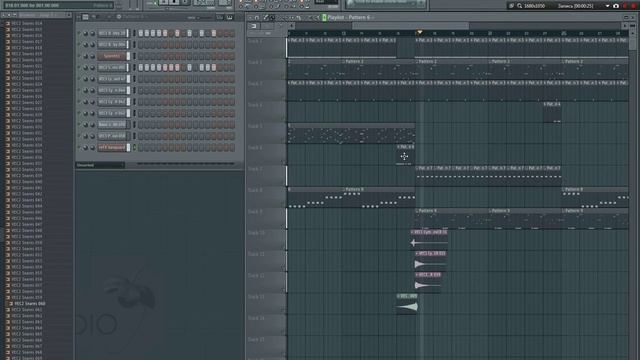Turn off the first step of the first channel

click(x=141, y=33)
